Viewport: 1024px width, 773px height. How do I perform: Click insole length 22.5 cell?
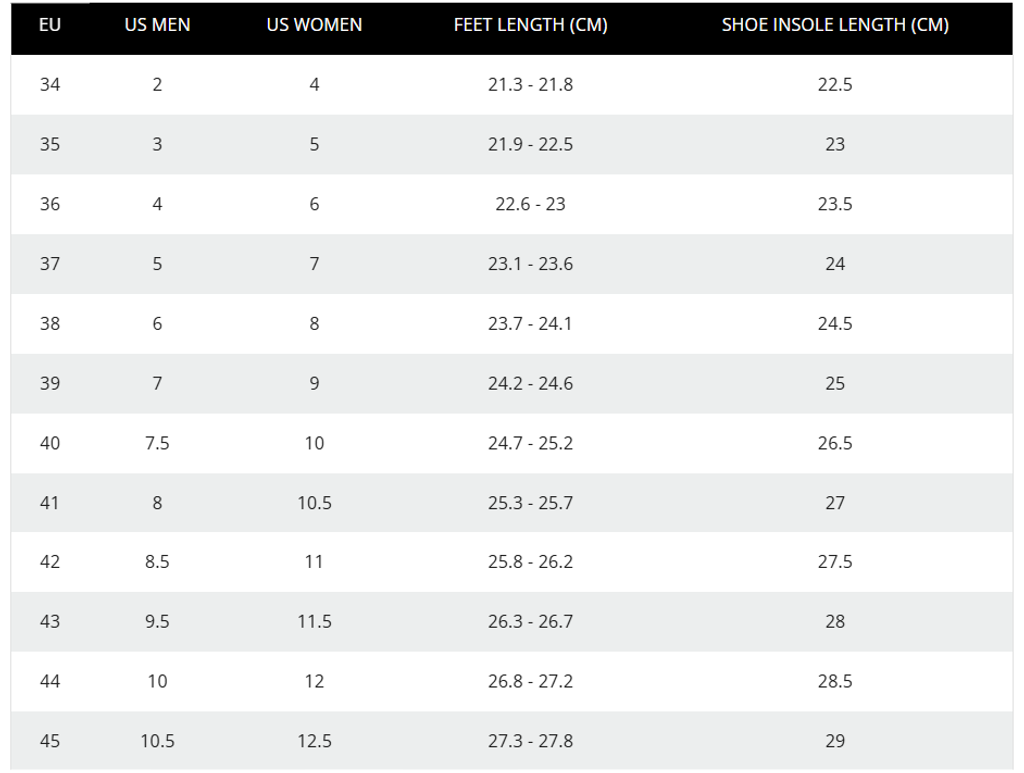coord(835,85)
